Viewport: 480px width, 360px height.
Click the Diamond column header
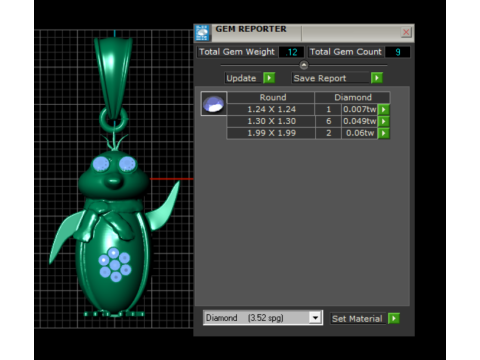click(352, 97)
